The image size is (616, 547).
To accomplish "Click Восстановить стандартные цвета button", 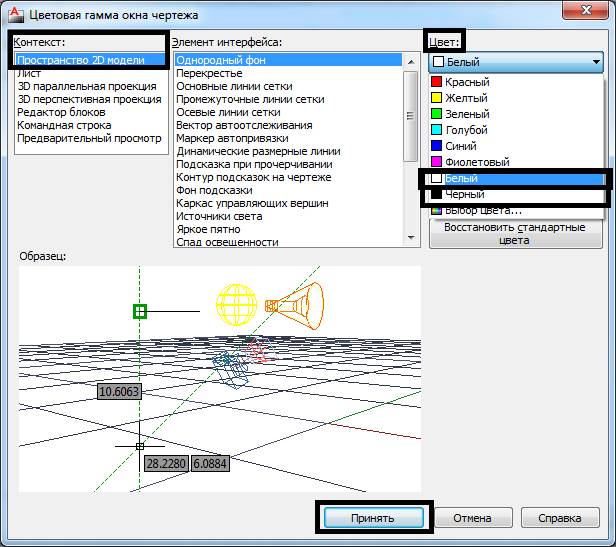I will (x=514, y=234).
